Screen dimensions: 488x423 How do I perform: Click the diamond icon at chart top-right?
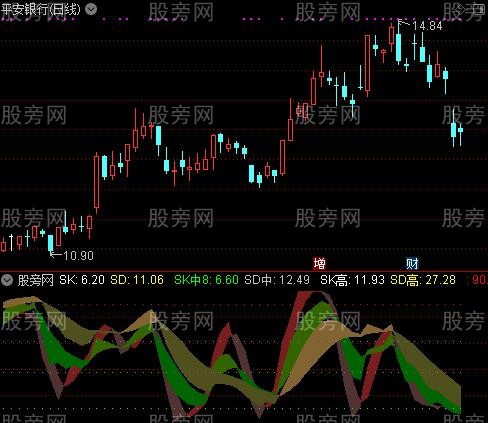(462, 9)
